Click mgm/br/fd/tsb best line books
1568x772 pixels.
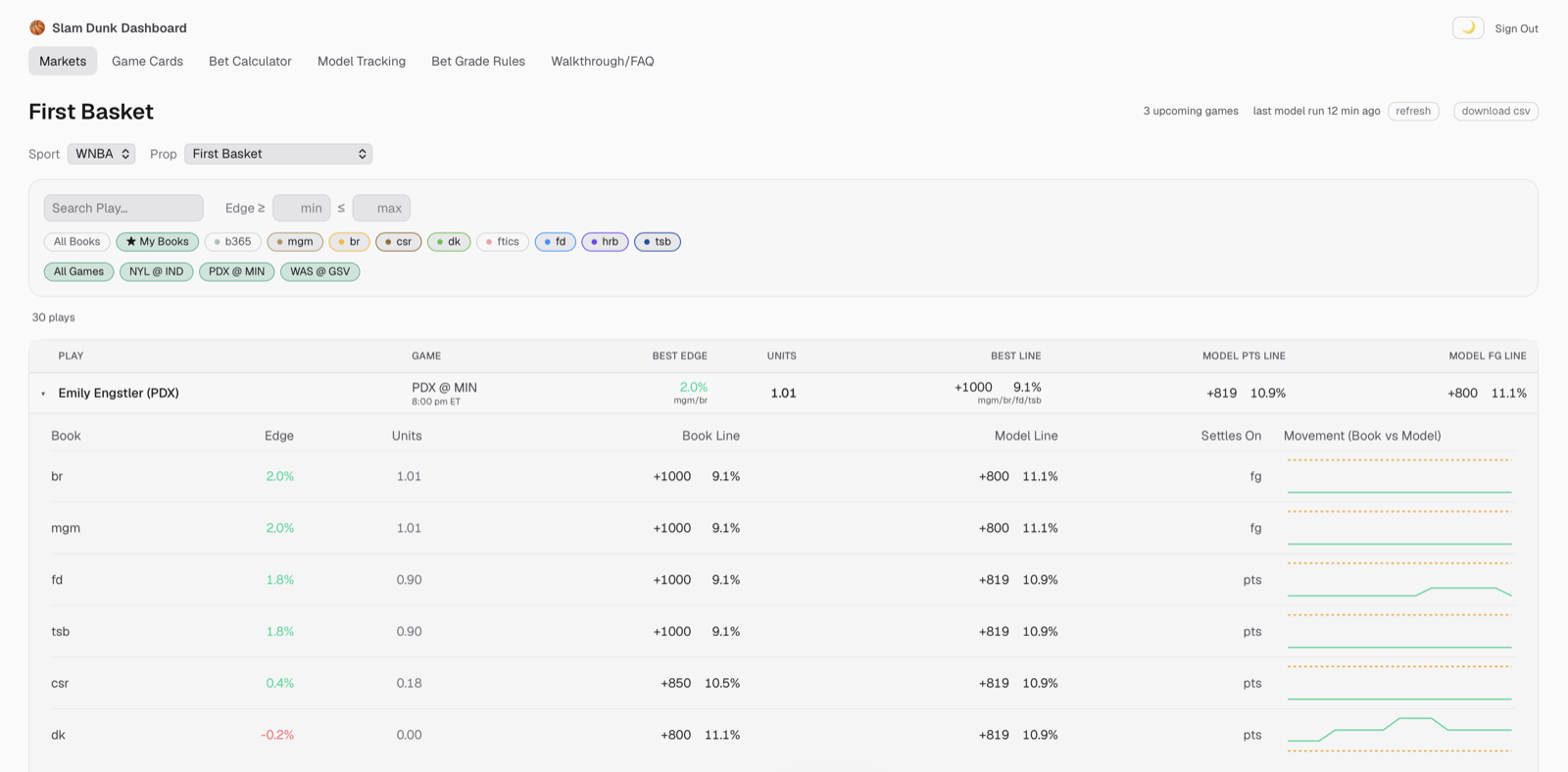point(1009,401)
